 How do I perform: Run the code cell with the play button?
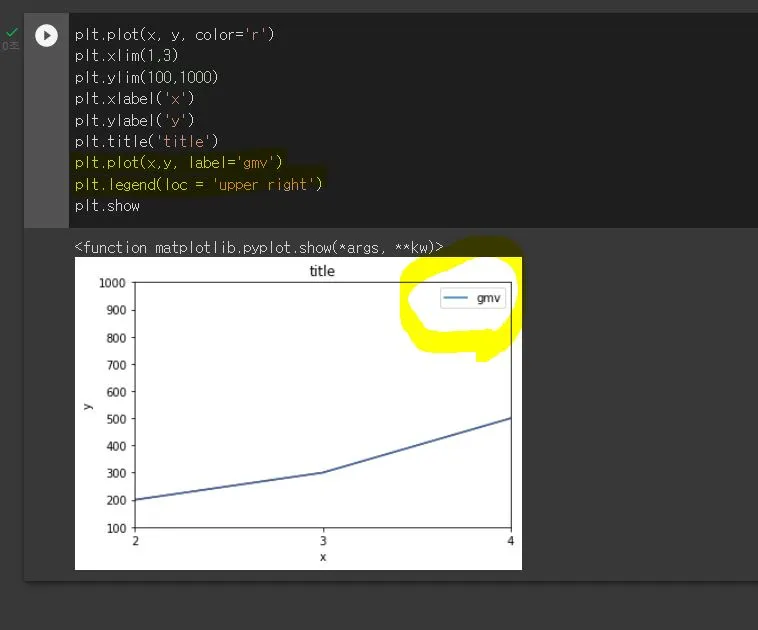[46, 36]
